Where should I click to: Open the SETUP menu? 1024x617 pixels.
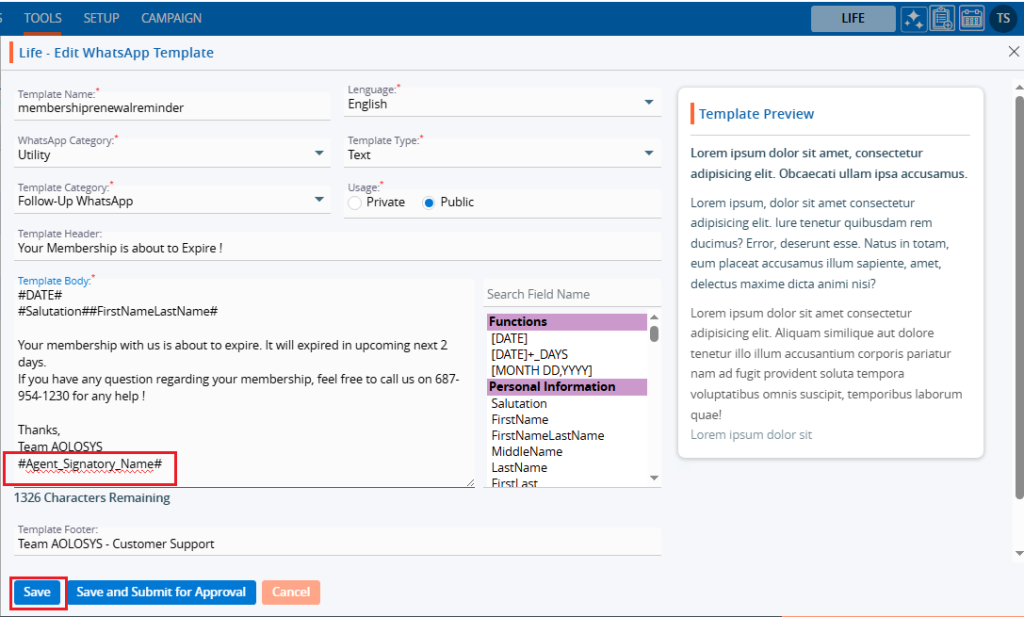click(101, 18)
